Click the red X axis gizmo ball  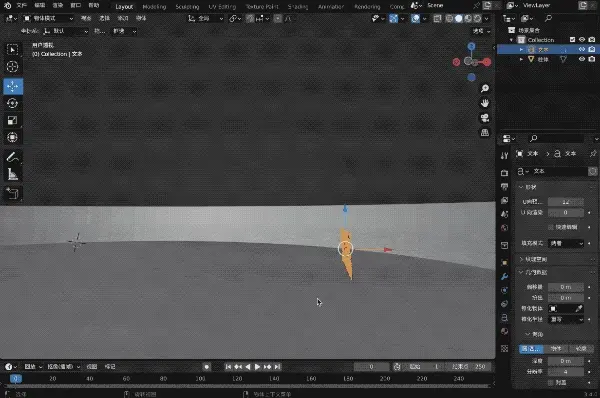click(x=486, y=62)
